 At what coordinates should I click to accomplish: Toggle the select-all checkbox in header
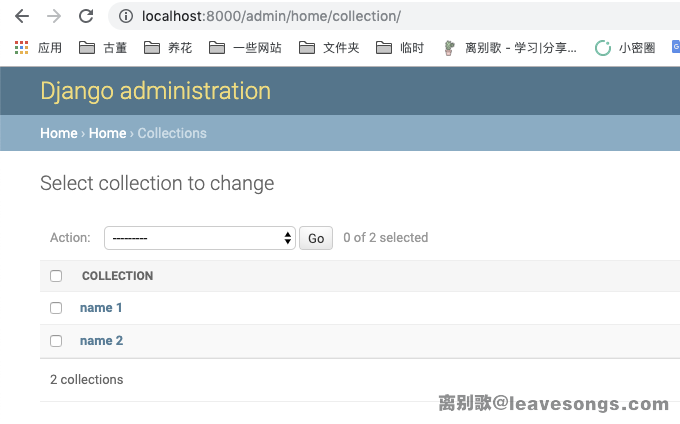[56, 276]
